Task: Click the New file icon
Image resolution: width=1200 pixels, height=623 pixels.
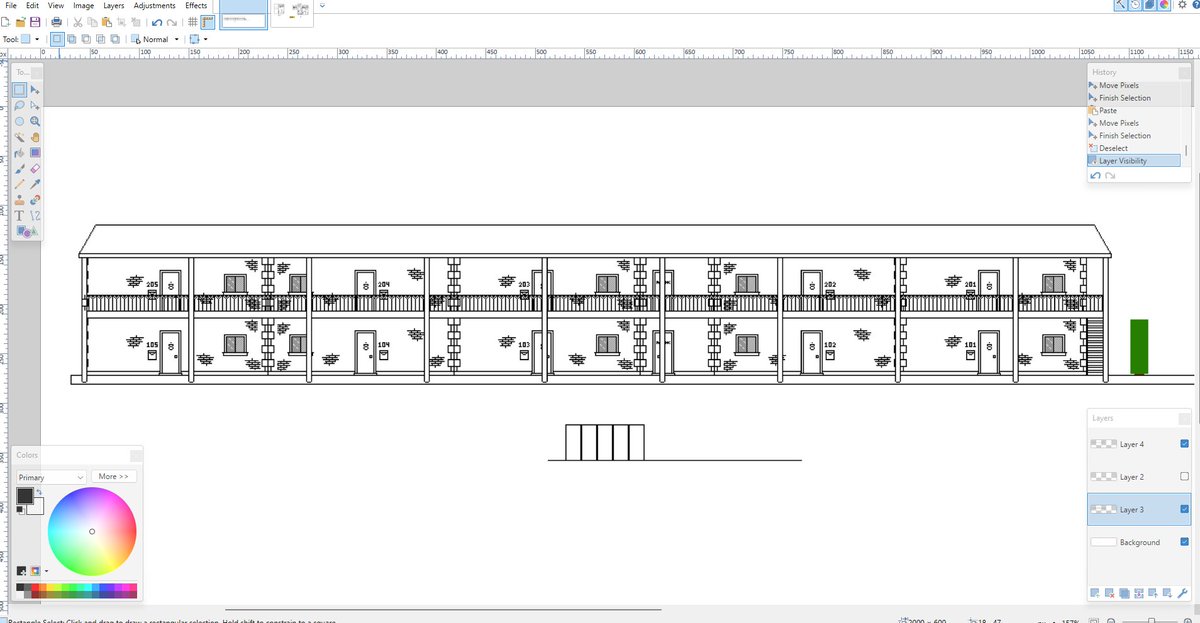Action: 5,22
